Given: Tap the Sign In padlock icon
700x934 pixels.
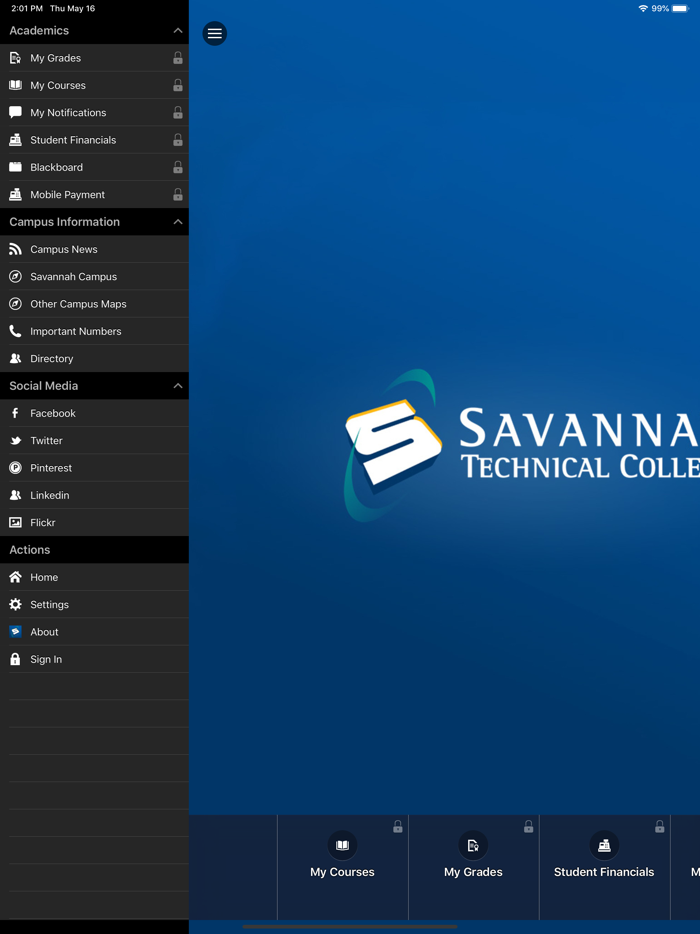Looking at the screenshot, I should click(15, 659).
